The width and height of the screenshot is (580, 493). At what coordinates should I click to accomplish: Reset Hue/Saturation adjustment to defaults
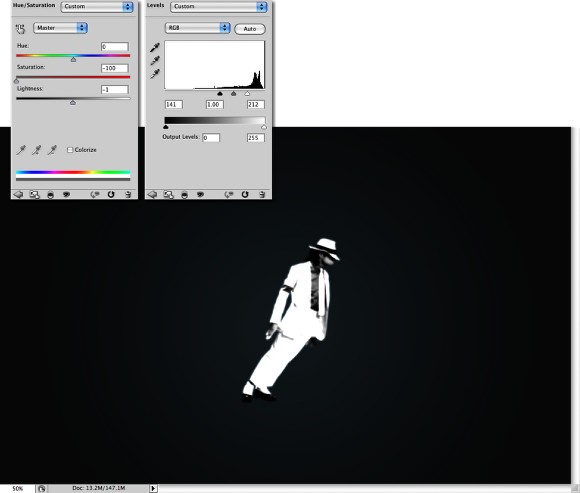point(111,194)
